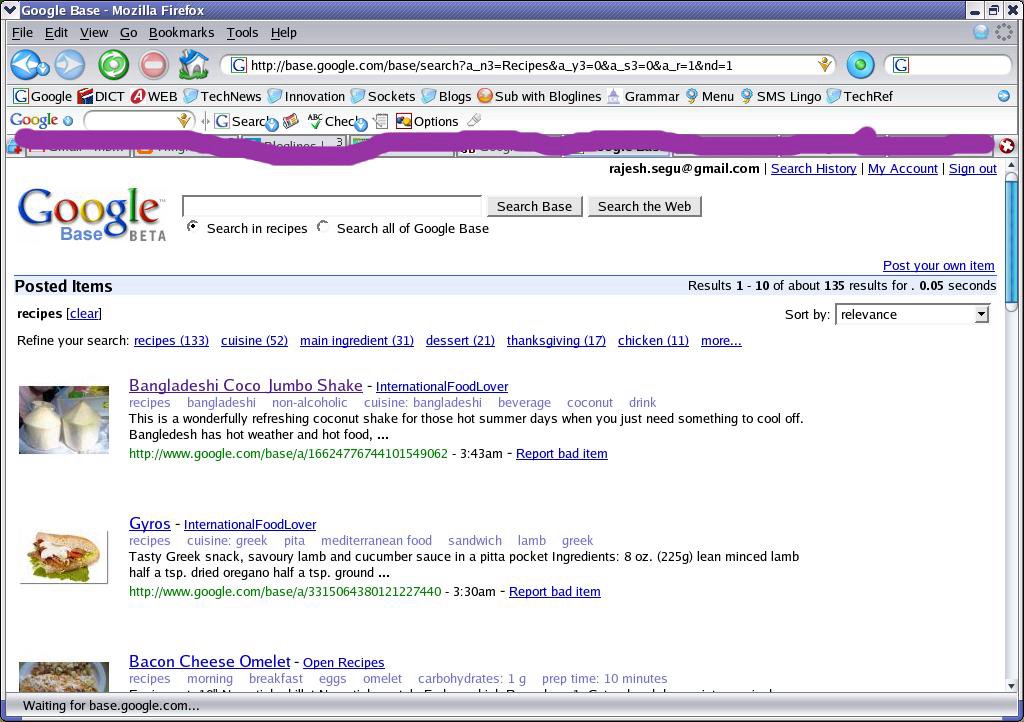Show more bookmarks with toolbar overflow arrow
The height and width of the screenshot is (722, 1024).
pyautogui.click(x=1004, y=96)
